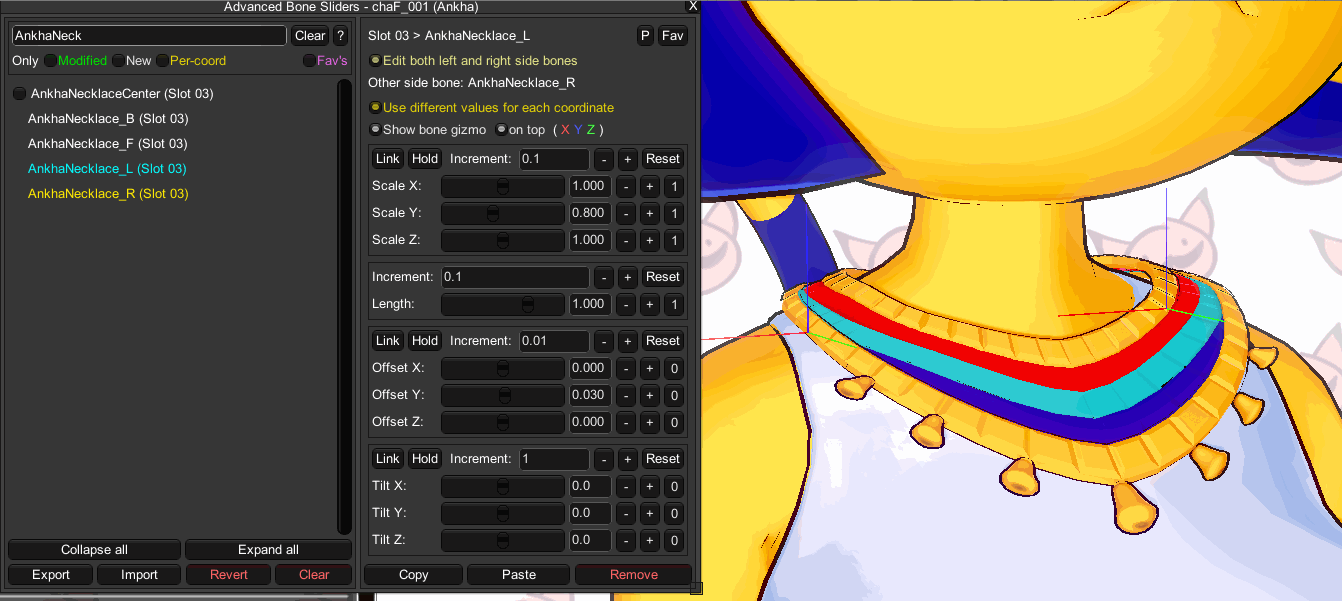Zero out Offset Z with 0 button
Screen dimensions: 1342x601
(x=674, y=422)
